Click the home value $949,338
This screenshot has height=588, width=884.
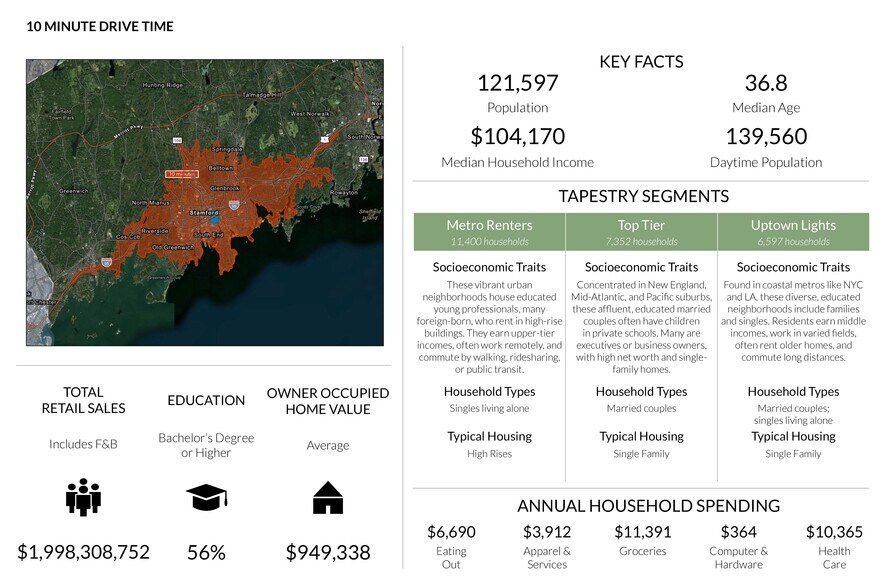pos(328,552)
